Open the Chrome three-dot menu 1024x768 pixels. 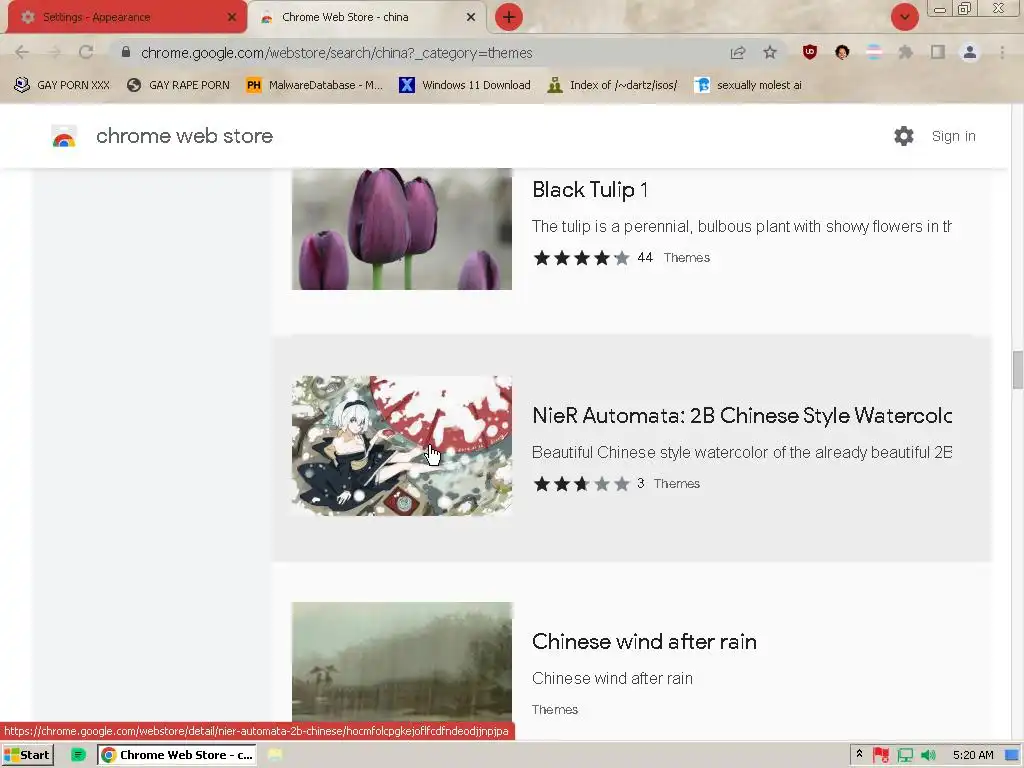point(1002,52)
